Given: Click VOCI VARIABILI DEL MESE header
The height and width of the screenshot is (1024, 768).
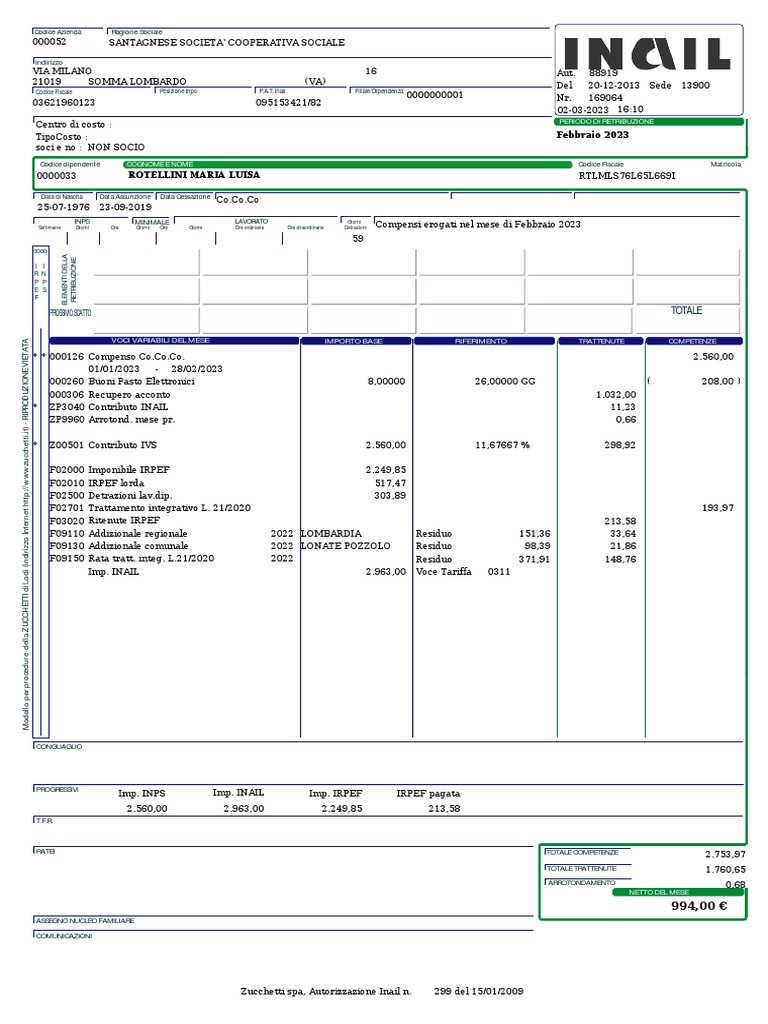Looking at the screenshot, I should (174, 341).
